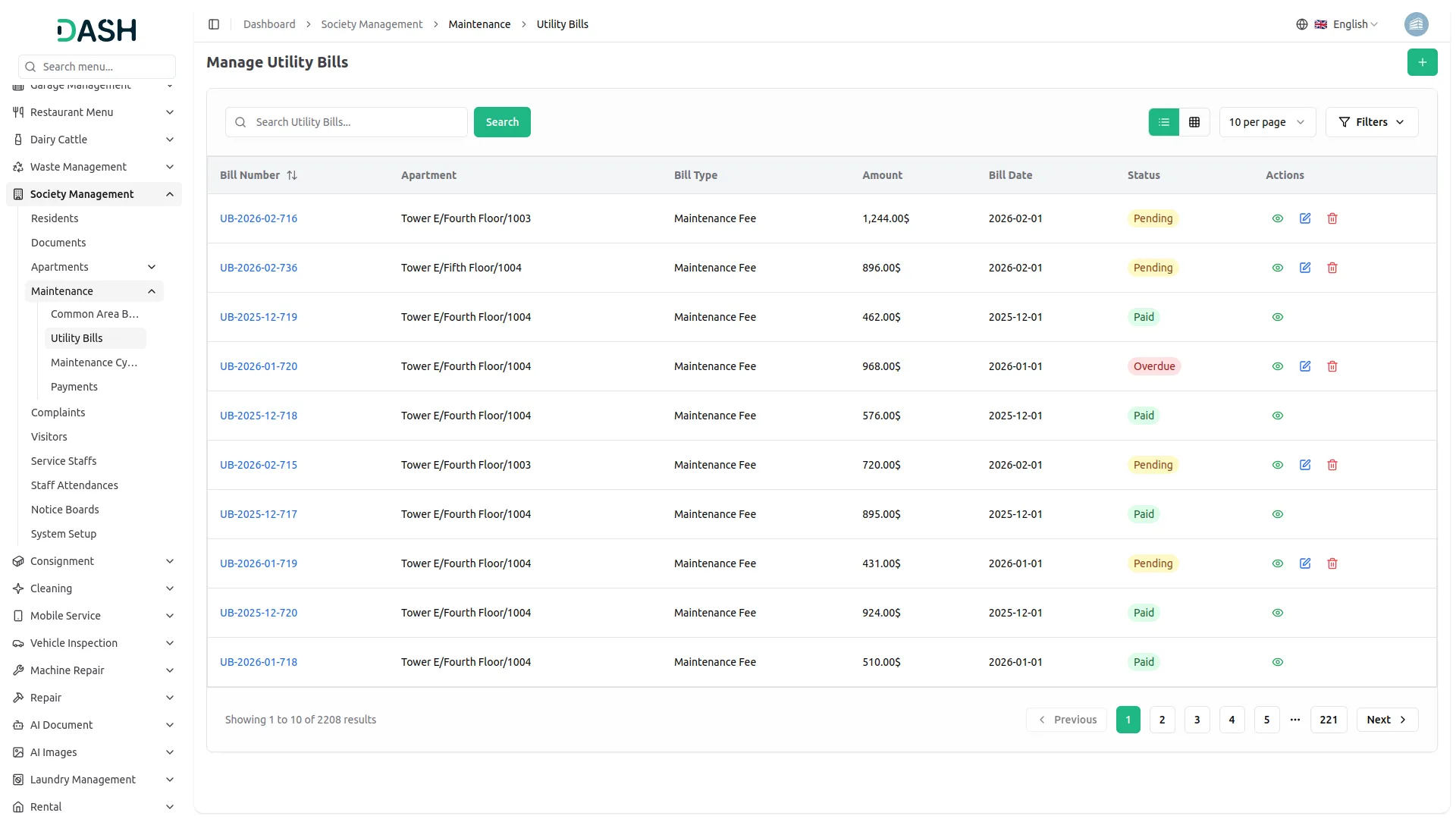Click the Search Utility Bills input field
Viewport: 1456px width, 819px height.
point(356,122)
